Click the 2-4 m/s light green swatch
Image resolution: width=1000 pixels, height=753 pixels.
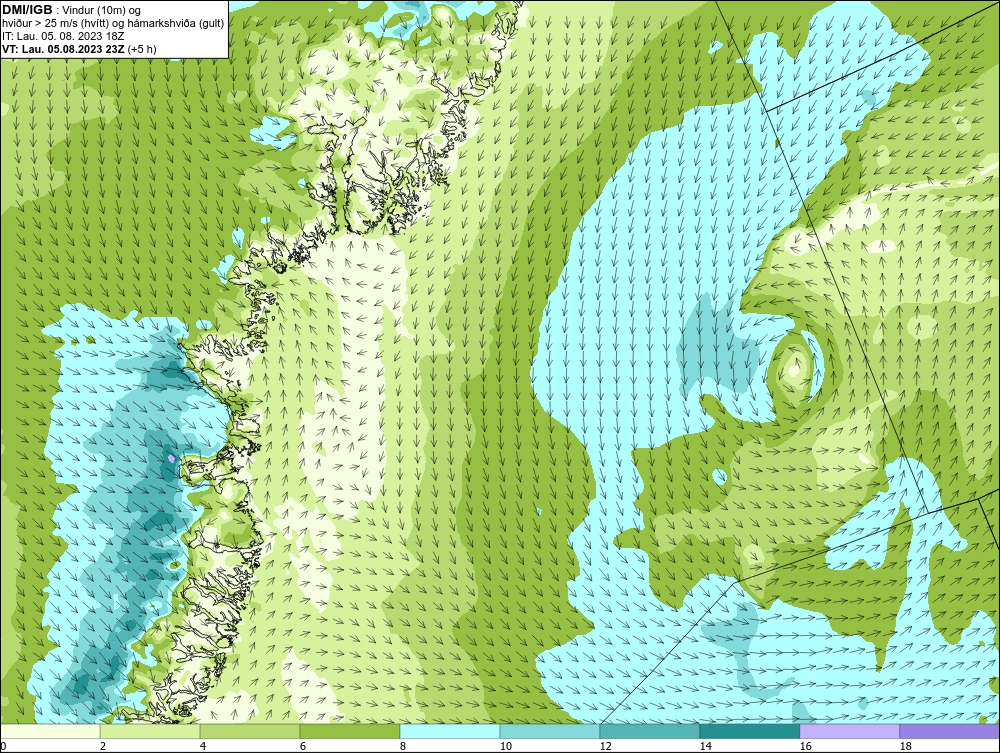click(150, 731)
